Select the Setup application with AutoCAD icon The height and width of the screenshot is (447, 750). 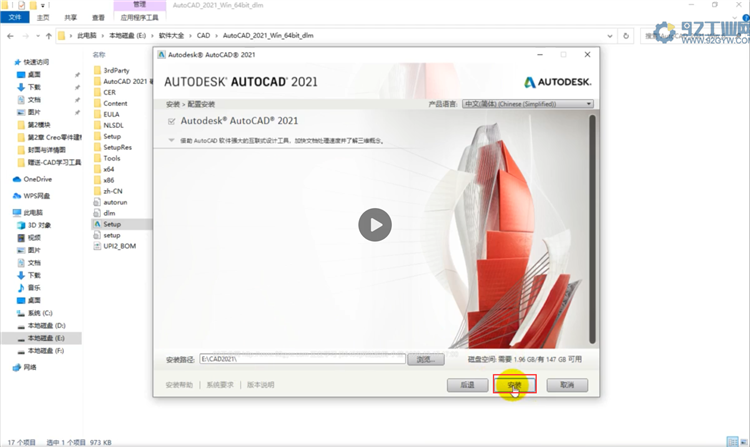point(112,224)
